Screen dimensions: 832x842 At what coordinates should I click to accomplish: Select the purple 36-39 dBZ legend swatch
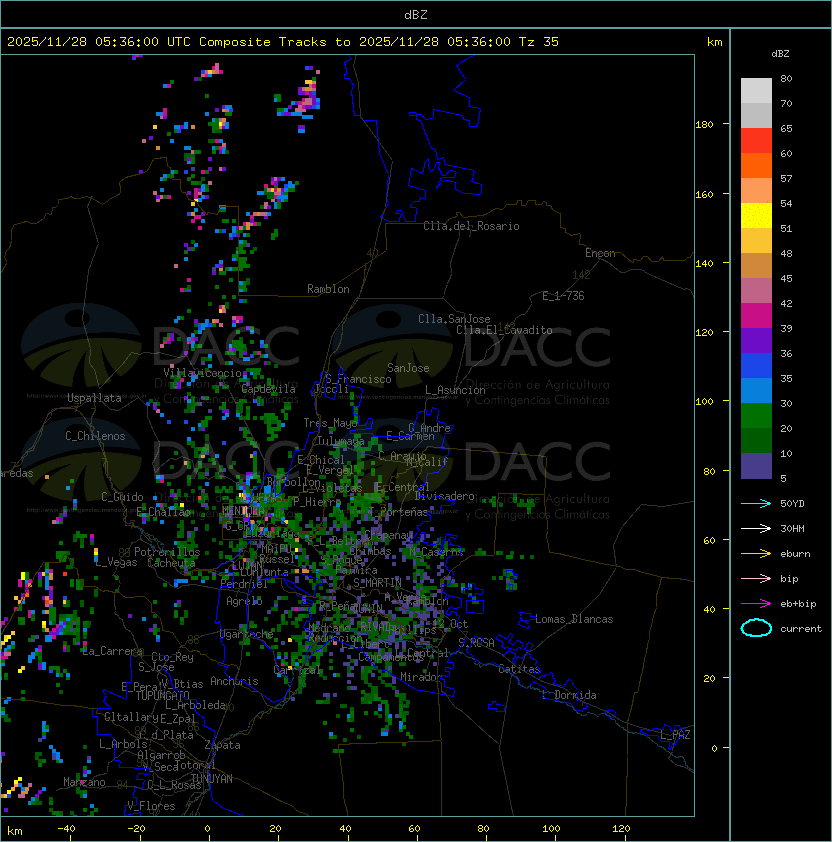[756, 340]
